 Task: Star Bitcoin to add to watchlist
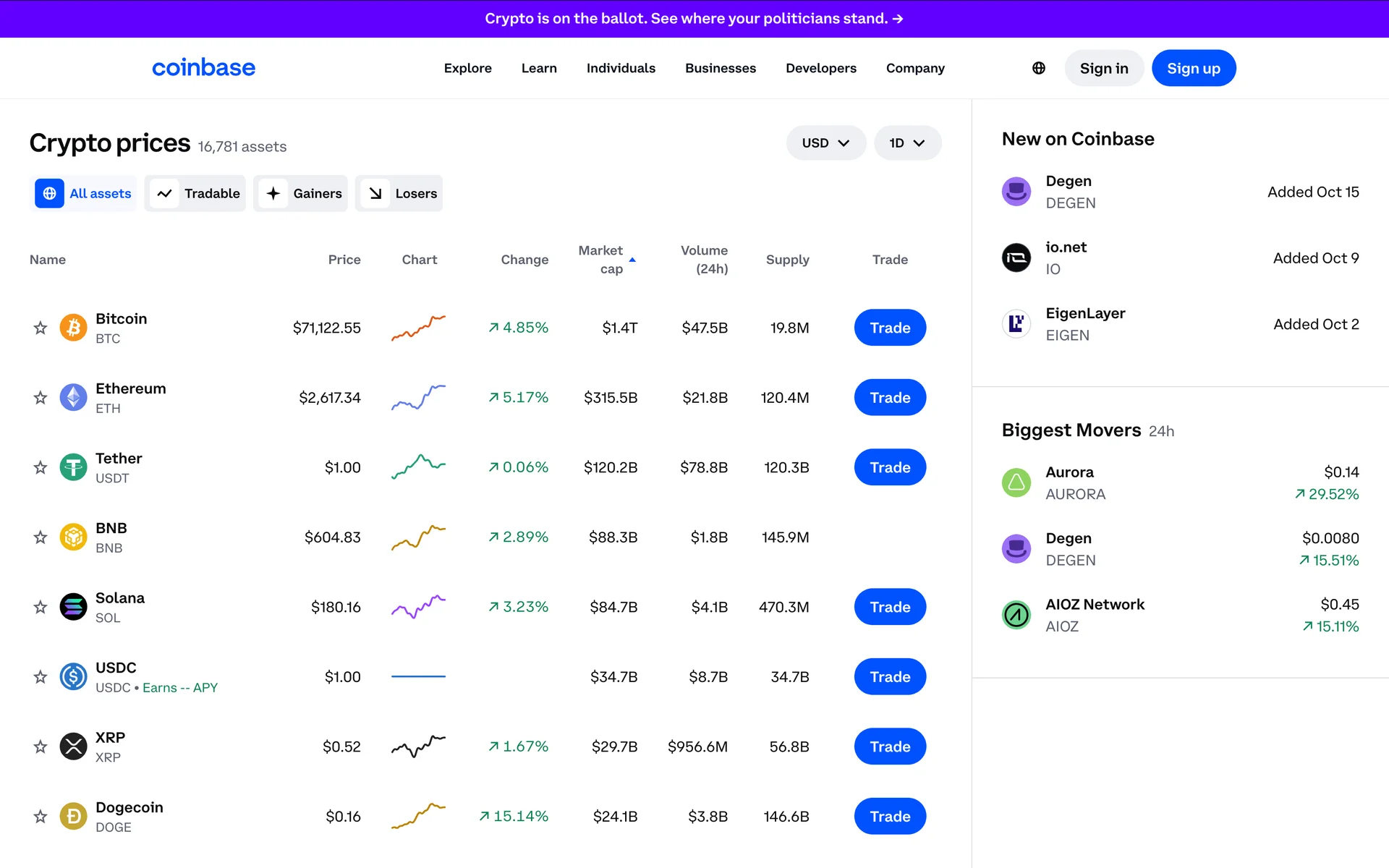[41, 328]
